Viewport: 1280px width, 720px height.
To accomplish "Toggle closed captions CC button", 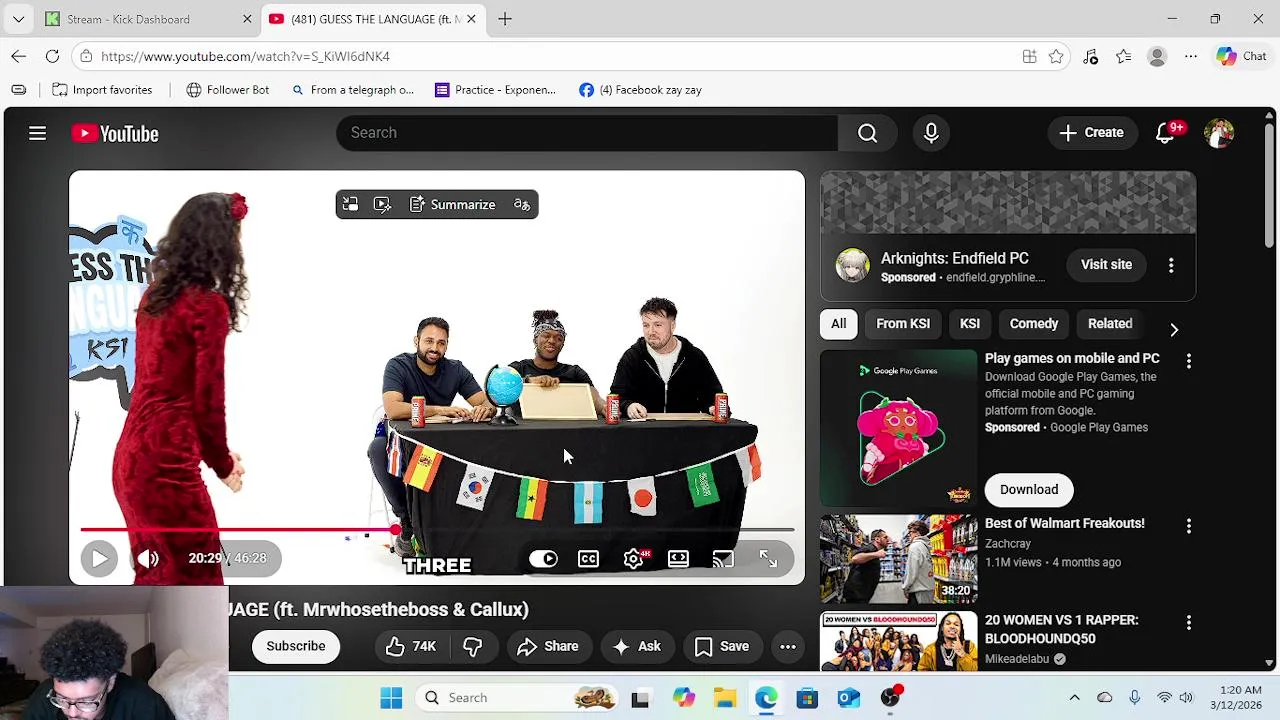I will pyautogui.click(x=588, y=558).
